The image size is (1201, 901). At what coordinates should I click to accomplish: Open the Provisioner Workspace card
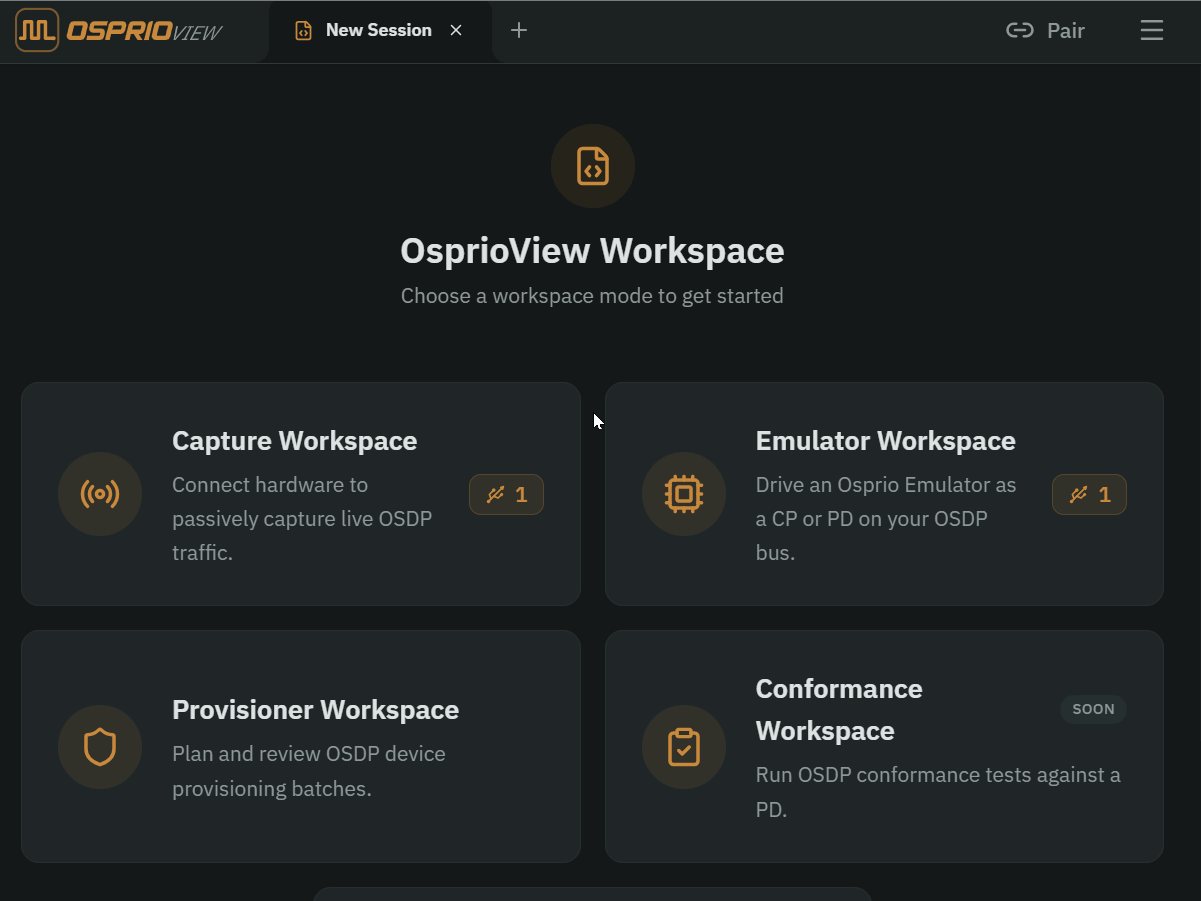tap(301, 746)
